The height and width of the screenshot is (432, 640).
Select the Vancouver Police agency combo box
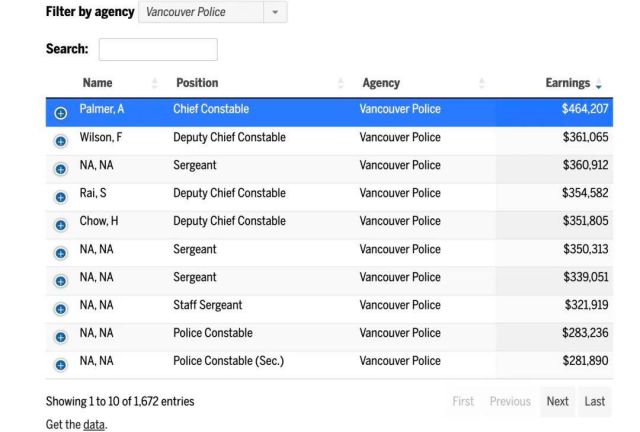click(213, 12)
